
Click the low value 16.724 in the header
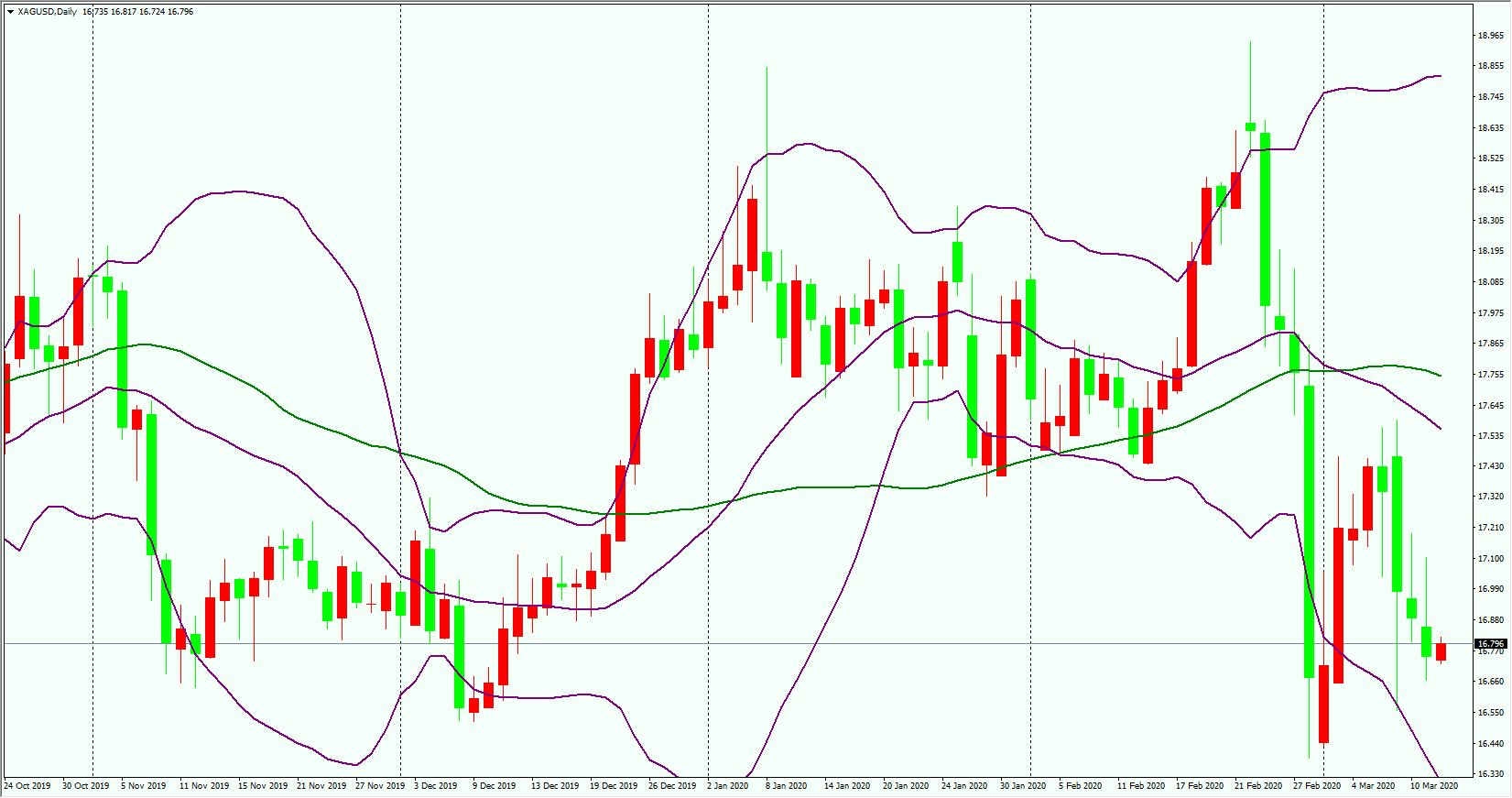pyautogui.click(x=152, y=12)
